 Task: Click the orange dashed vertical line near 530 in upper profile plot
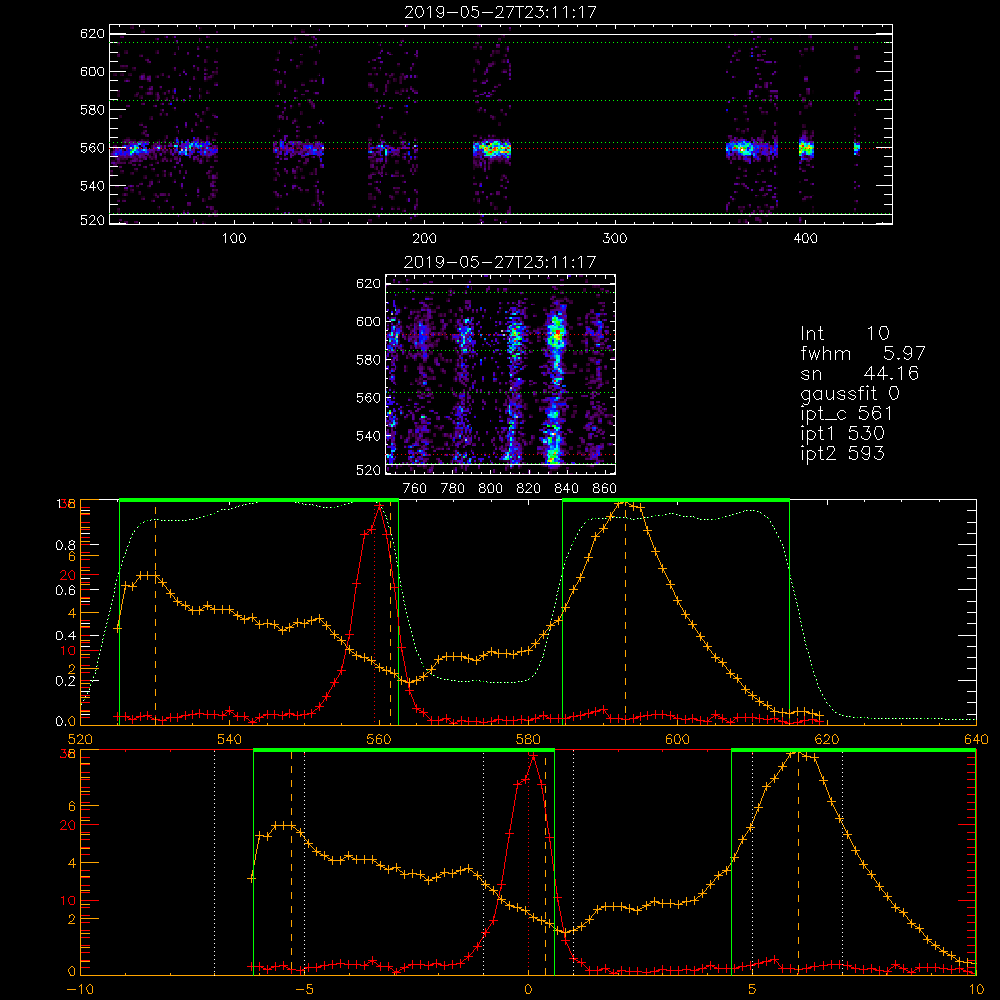tap(156, 615)
